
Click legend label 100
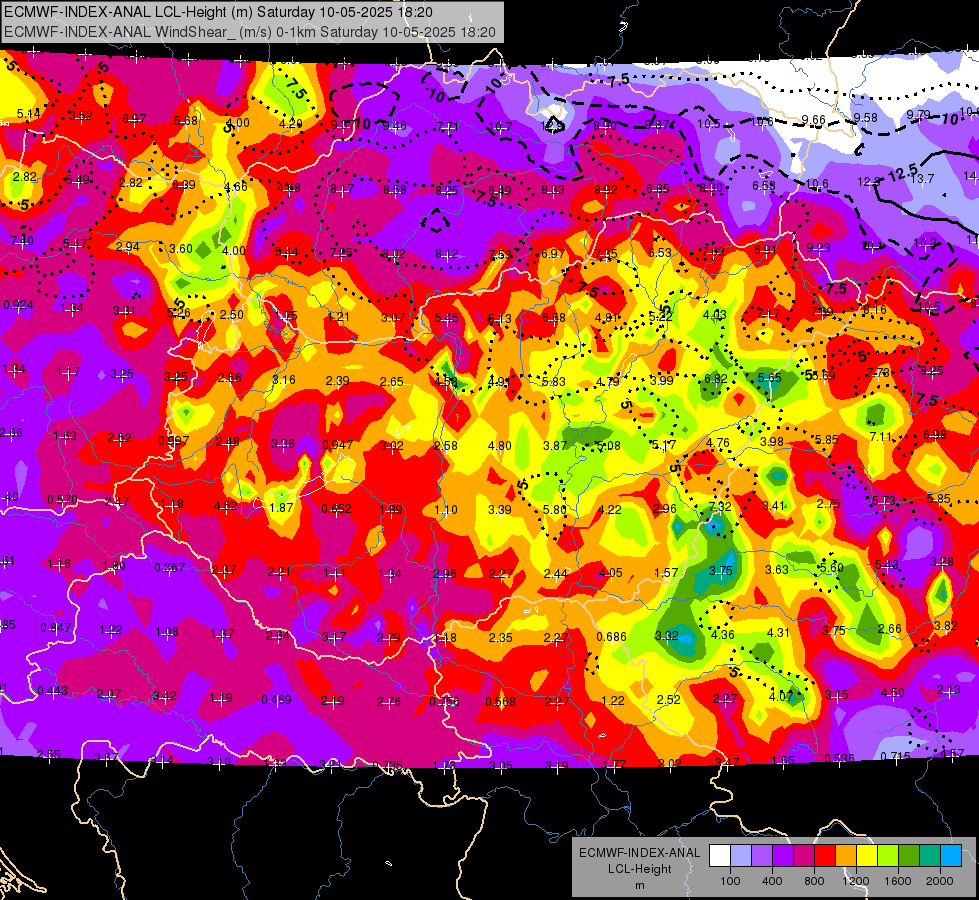tap(730, 881)
